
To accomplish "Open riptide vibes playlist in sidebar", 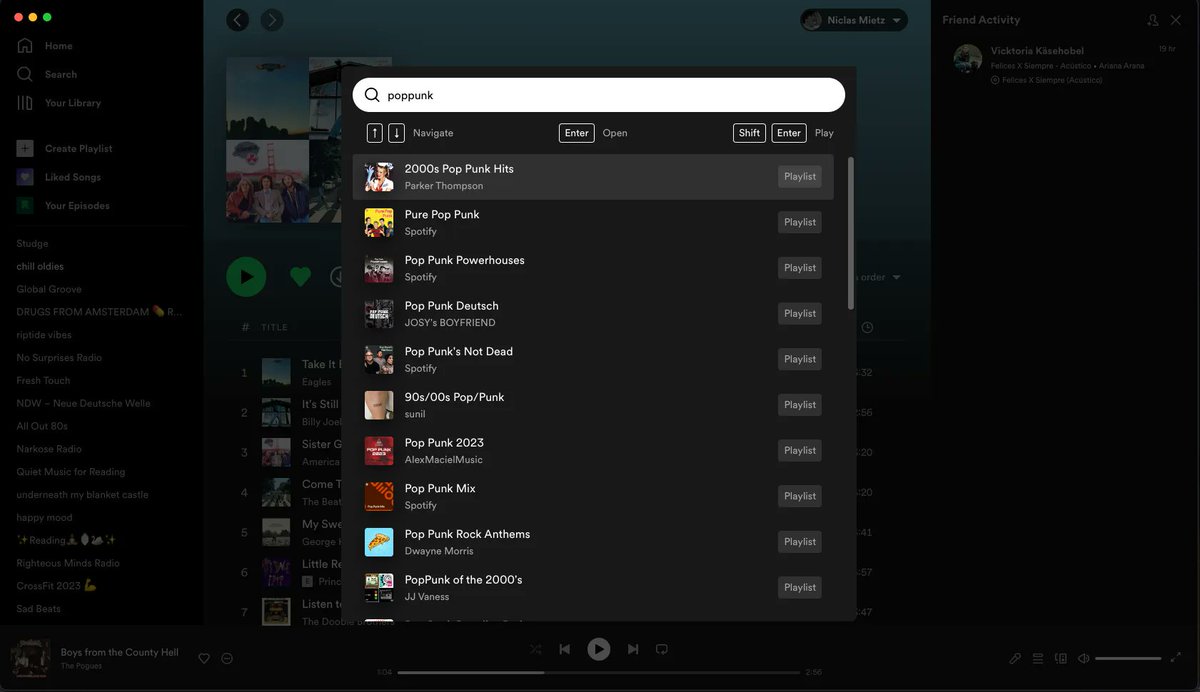I will pyautogui.click(x=44, y=335).
